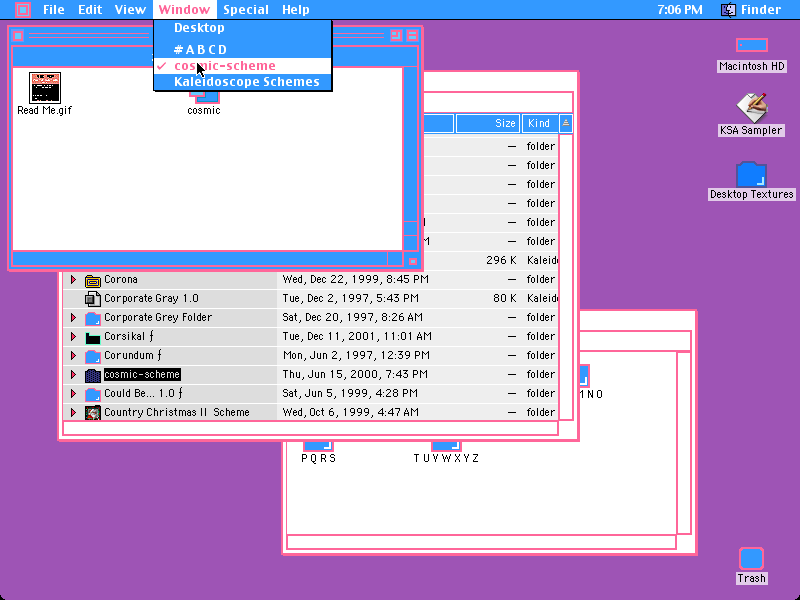800x600 pixels.
Task: Open the Finder application menu
Action: 751,9
